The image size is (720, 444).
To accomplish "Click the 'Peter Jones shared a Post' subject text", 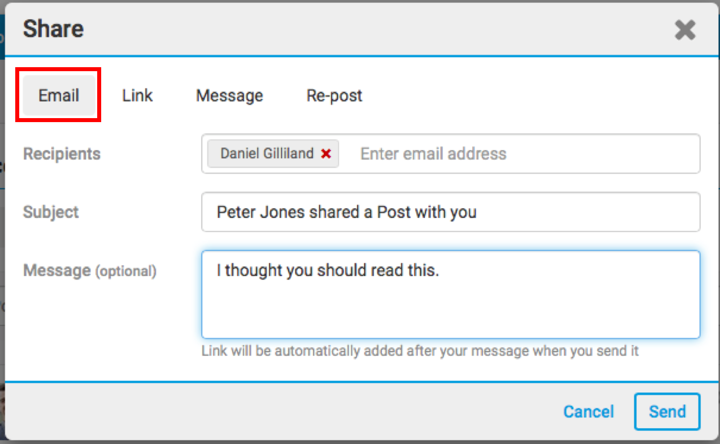I will pyautogui.click(x=346, y=212).
